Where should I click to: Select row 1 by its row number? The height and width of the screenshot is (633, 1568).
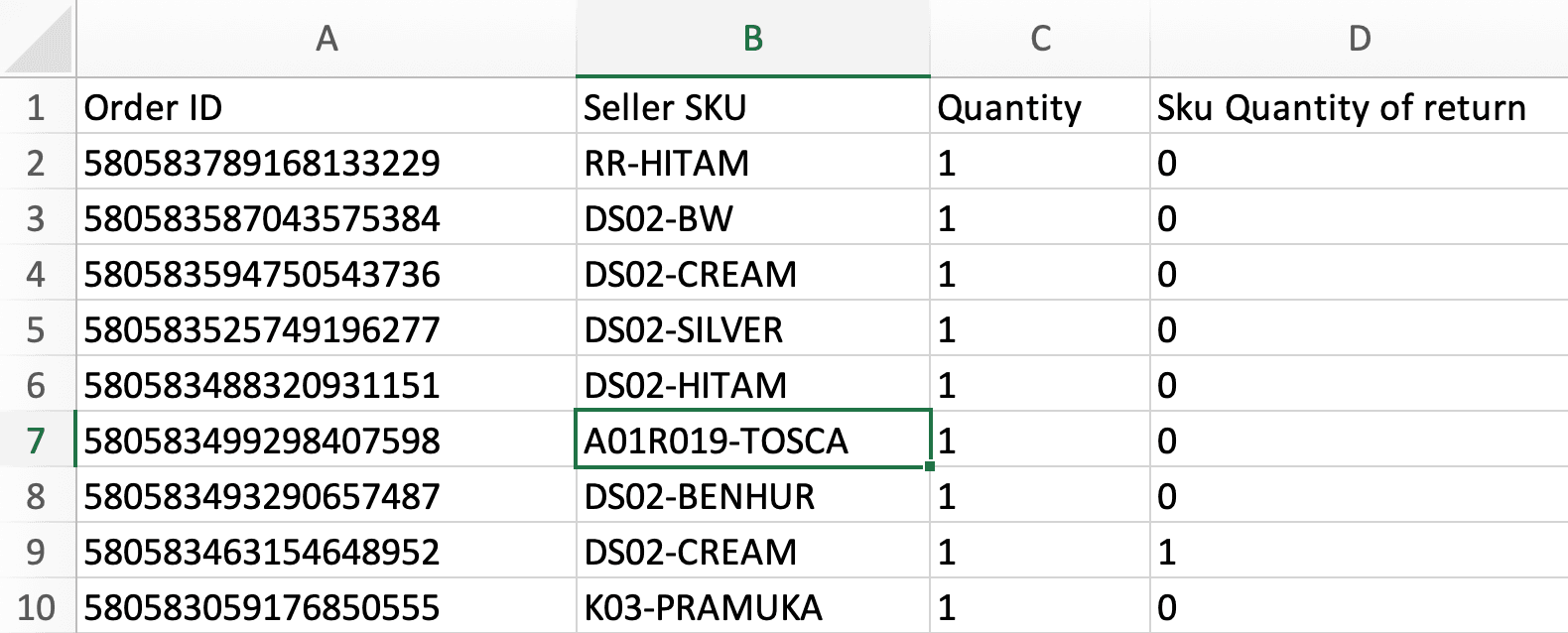tap(37, 107)
